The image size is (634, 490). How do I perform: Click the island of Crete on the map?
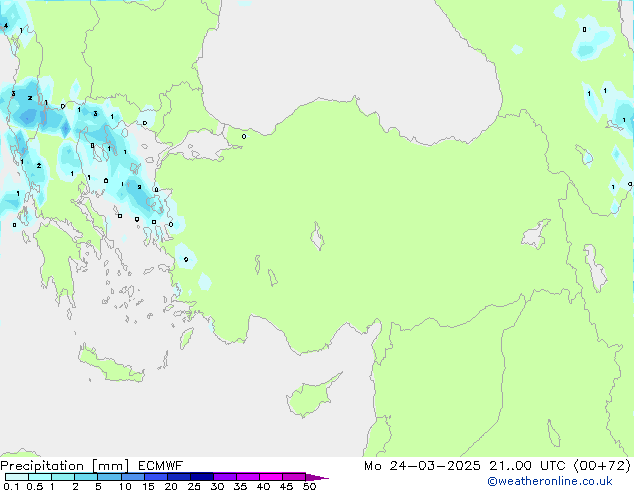[x=111, y=366]
